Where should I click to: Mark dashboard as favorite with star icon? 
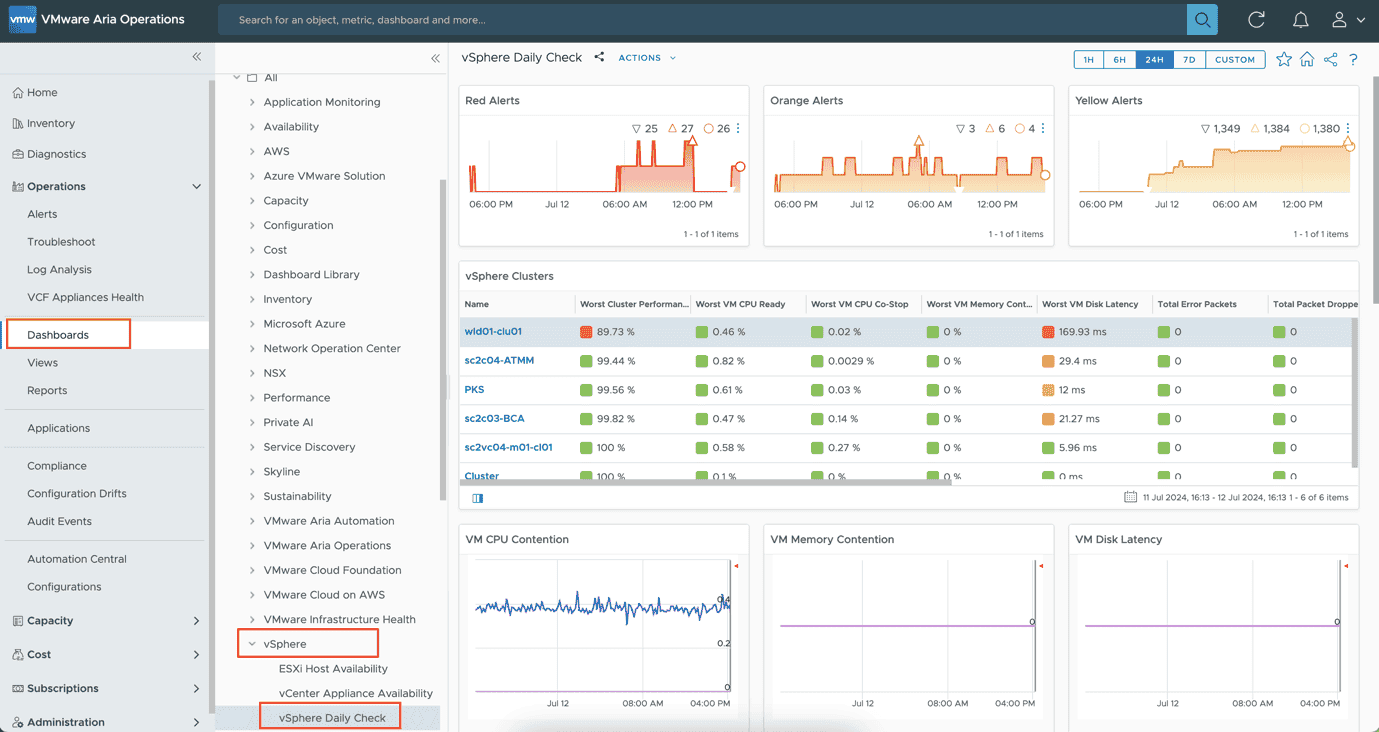(1284, 60)
